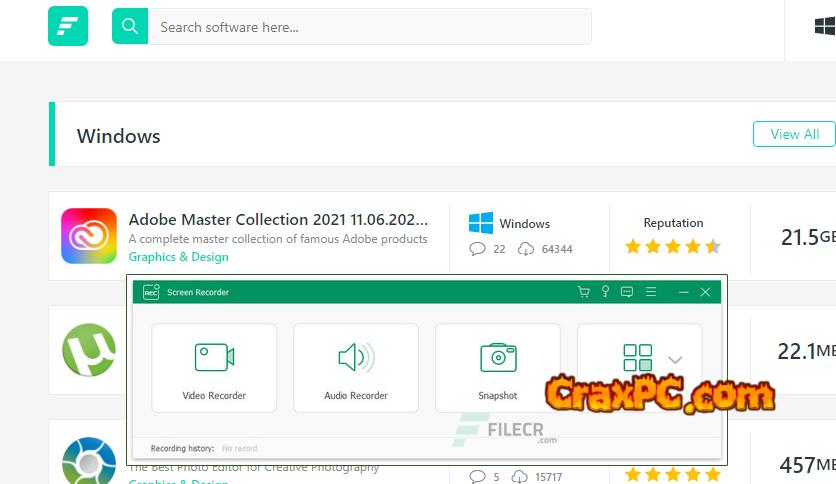Open the Video Recorder tool
Image resolution: width=836 pixels, height=484 pixels.
[214, 368]
